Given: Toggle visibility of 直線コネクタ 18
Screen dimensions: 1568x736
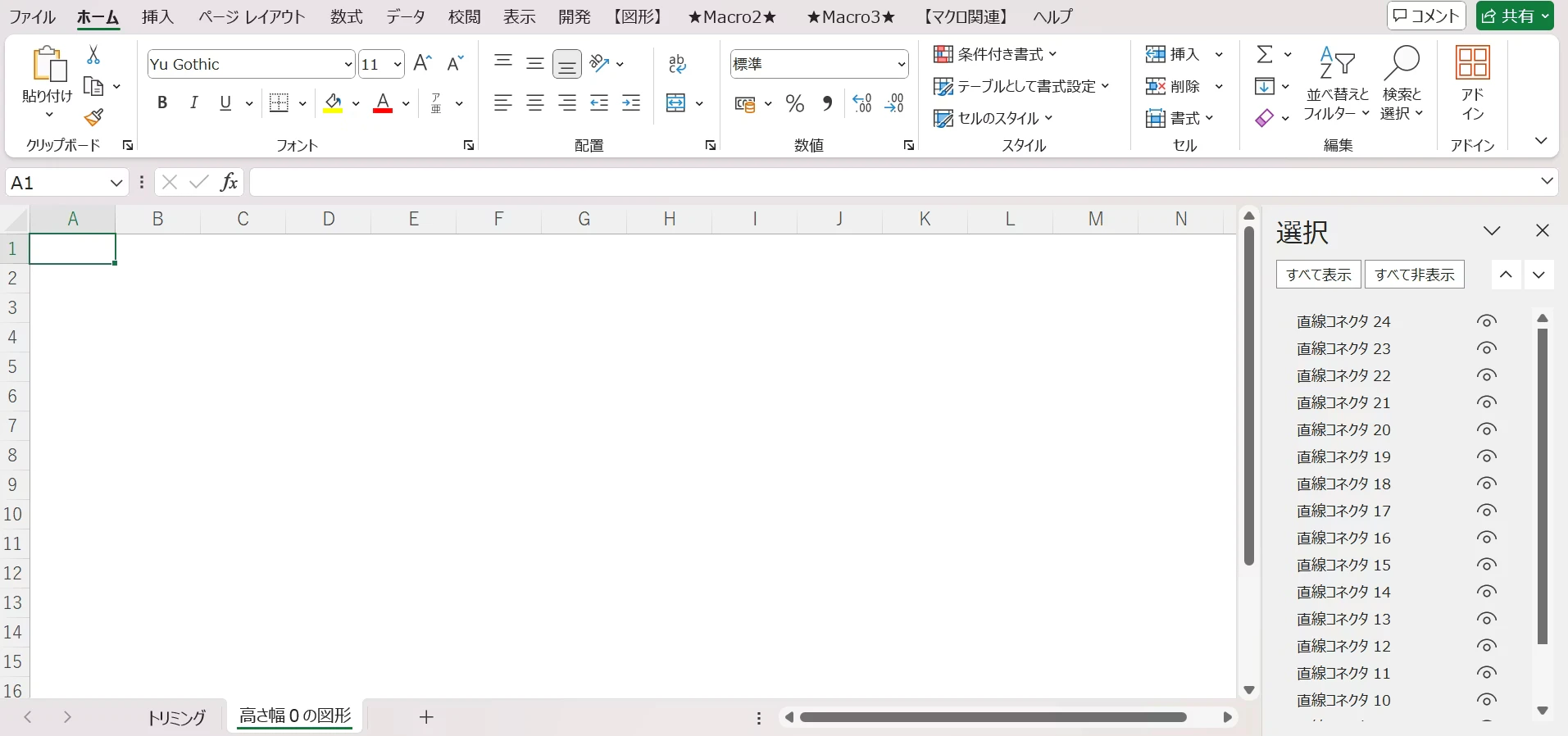Looking at the screenshot, I should point(1487,484).
